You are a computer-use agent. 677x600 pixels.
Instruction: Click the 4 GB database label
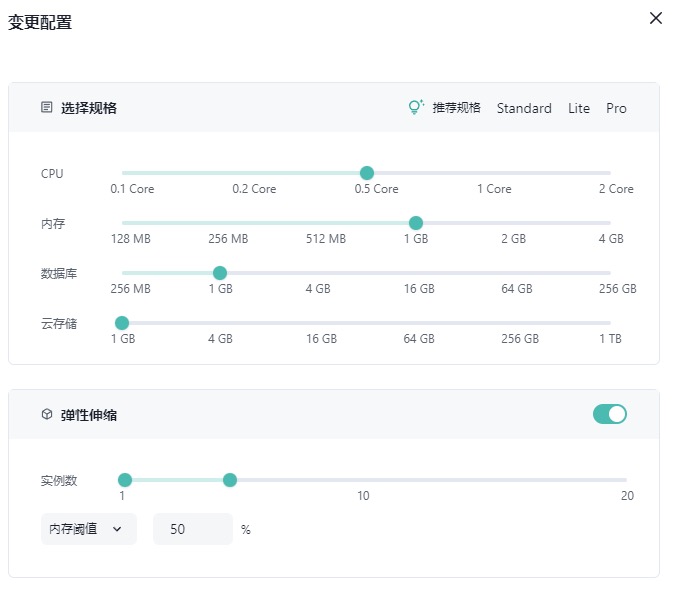(318, 289)
